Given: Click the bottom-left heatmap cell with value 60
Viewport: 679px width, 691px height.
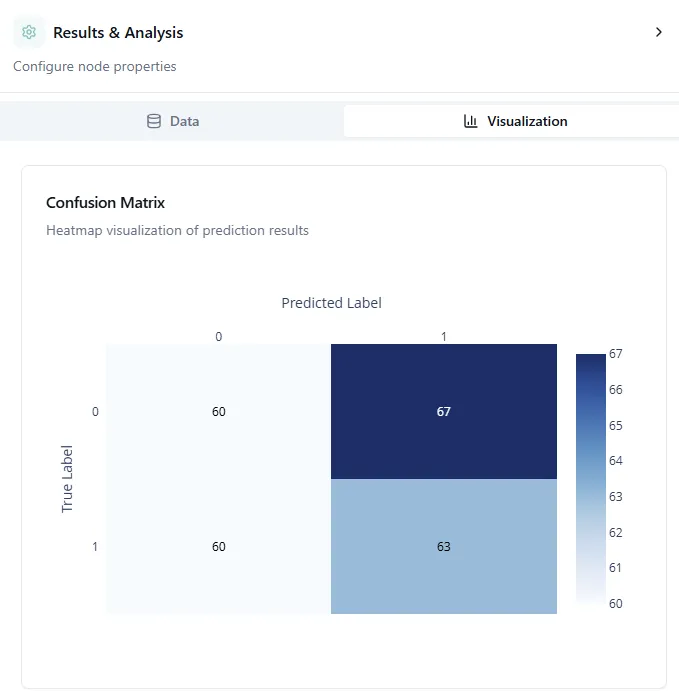Looking at the screenshot, I should pos(219,546).
